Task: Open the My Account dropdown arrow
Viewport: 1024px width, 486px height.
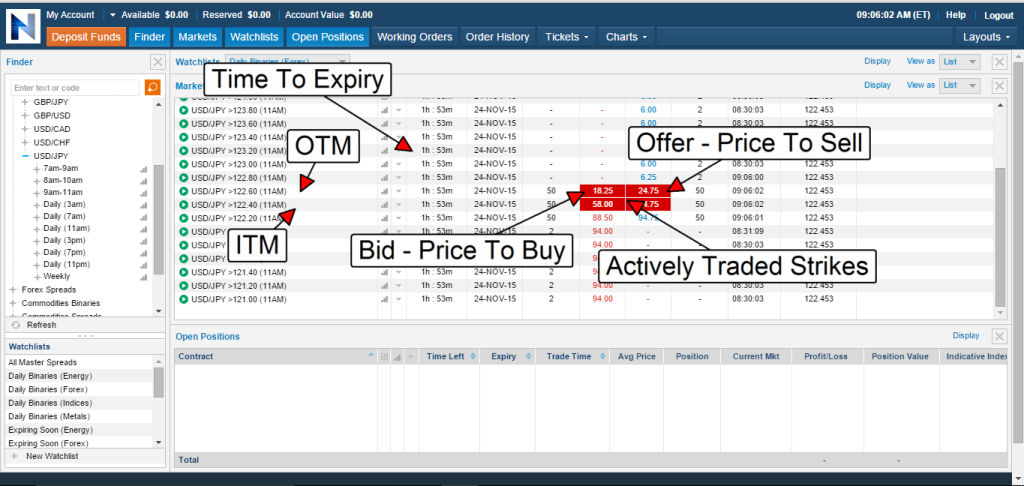Action: (x=113, y=14)
